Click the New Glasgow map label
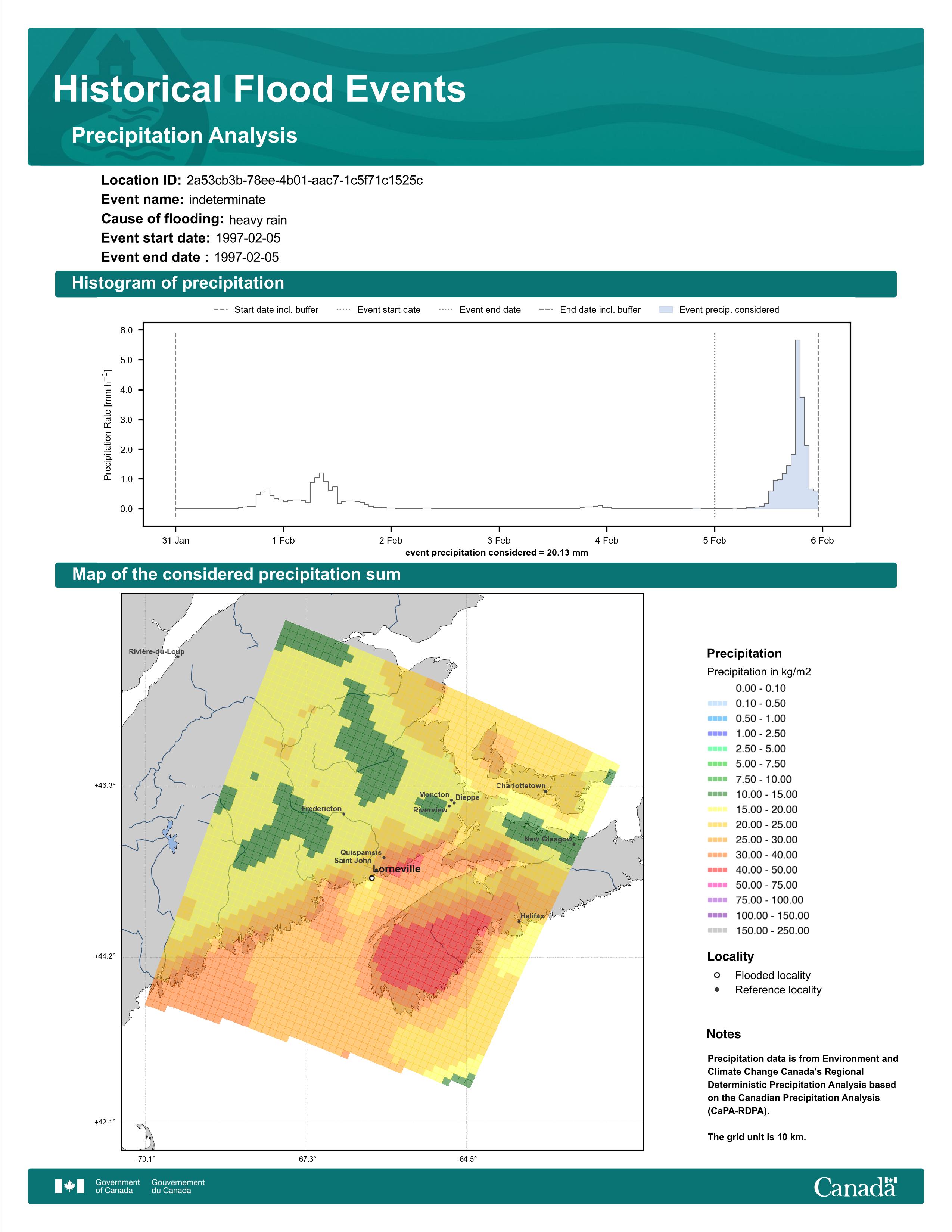 tap(548, 839)
